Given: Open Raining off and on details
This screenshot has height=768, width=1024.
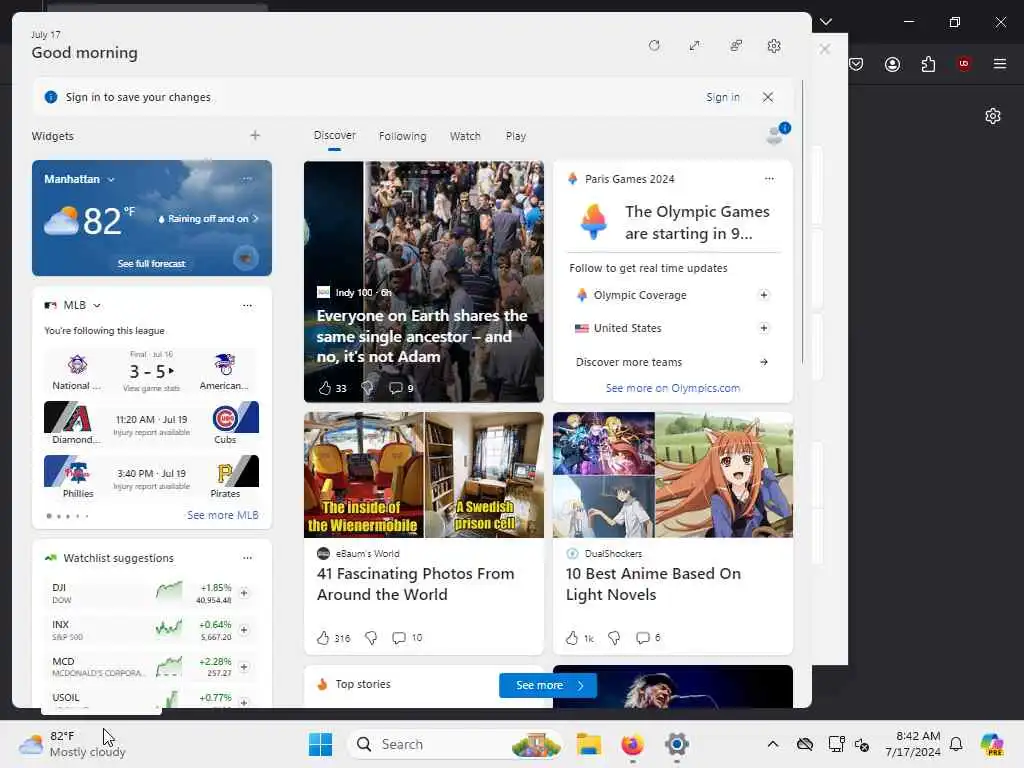Looking at the screenshot, I should pyautogui.click(x=208, y=219).
